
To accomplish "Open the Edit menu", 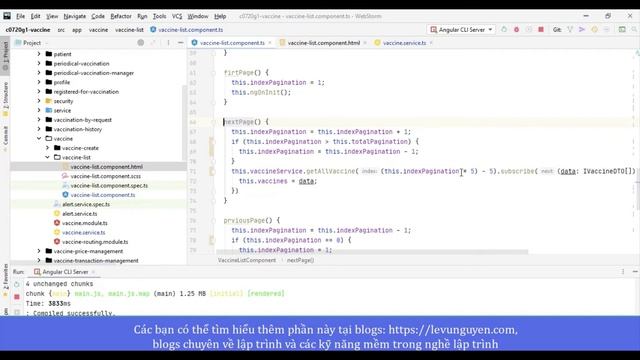I will coord(36,16).
